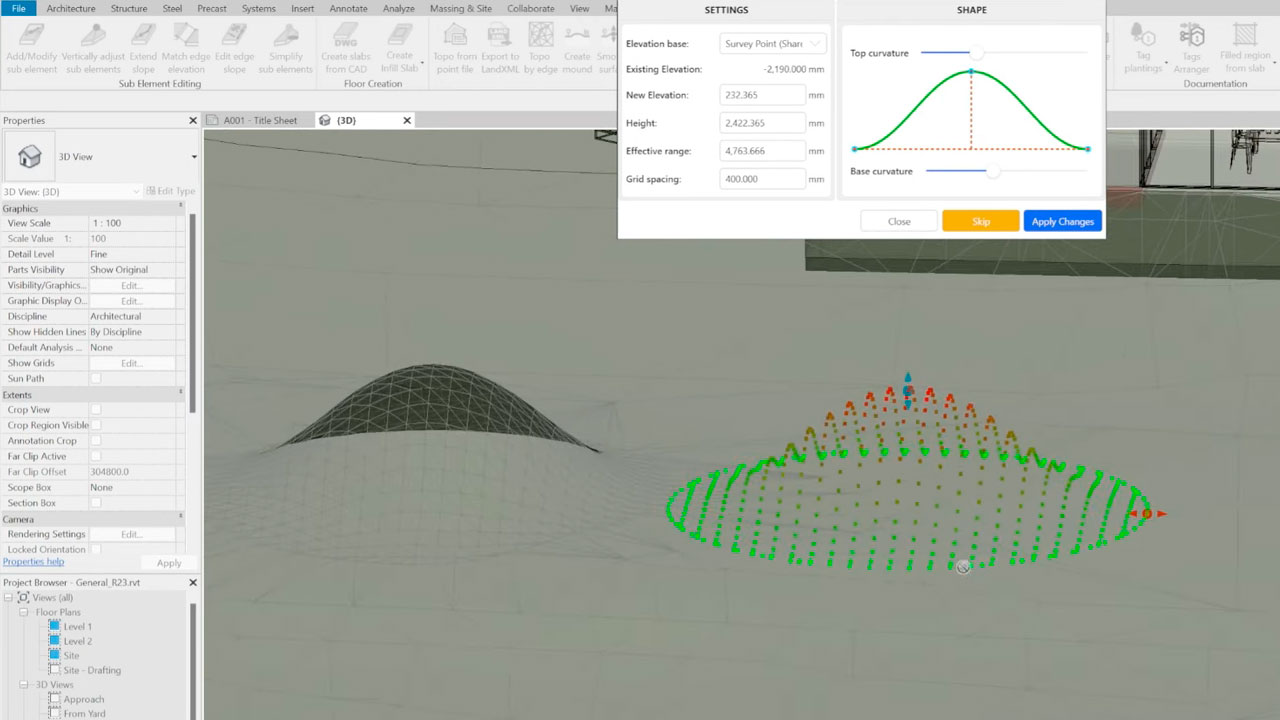Collapse the Views (all) tree node
Viewport: 1280px width, 720px height.
point(8,597)
